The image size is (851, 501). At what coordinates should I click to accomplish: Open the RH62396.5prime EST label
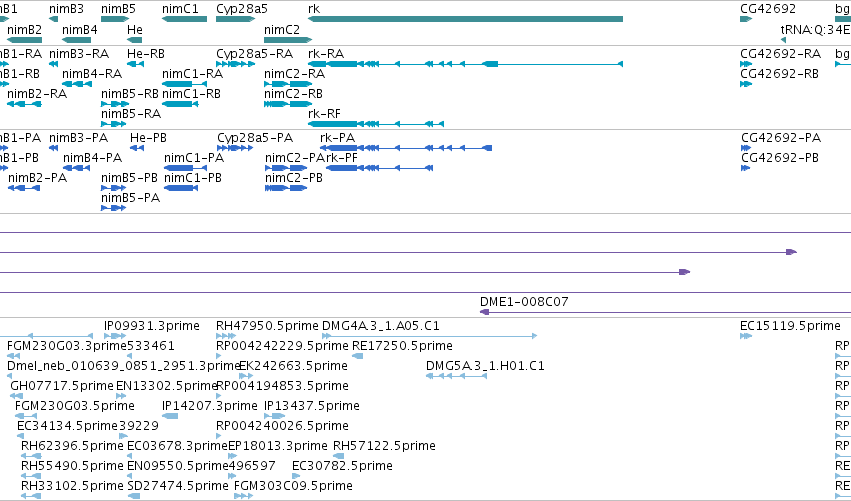pos(72,447)
